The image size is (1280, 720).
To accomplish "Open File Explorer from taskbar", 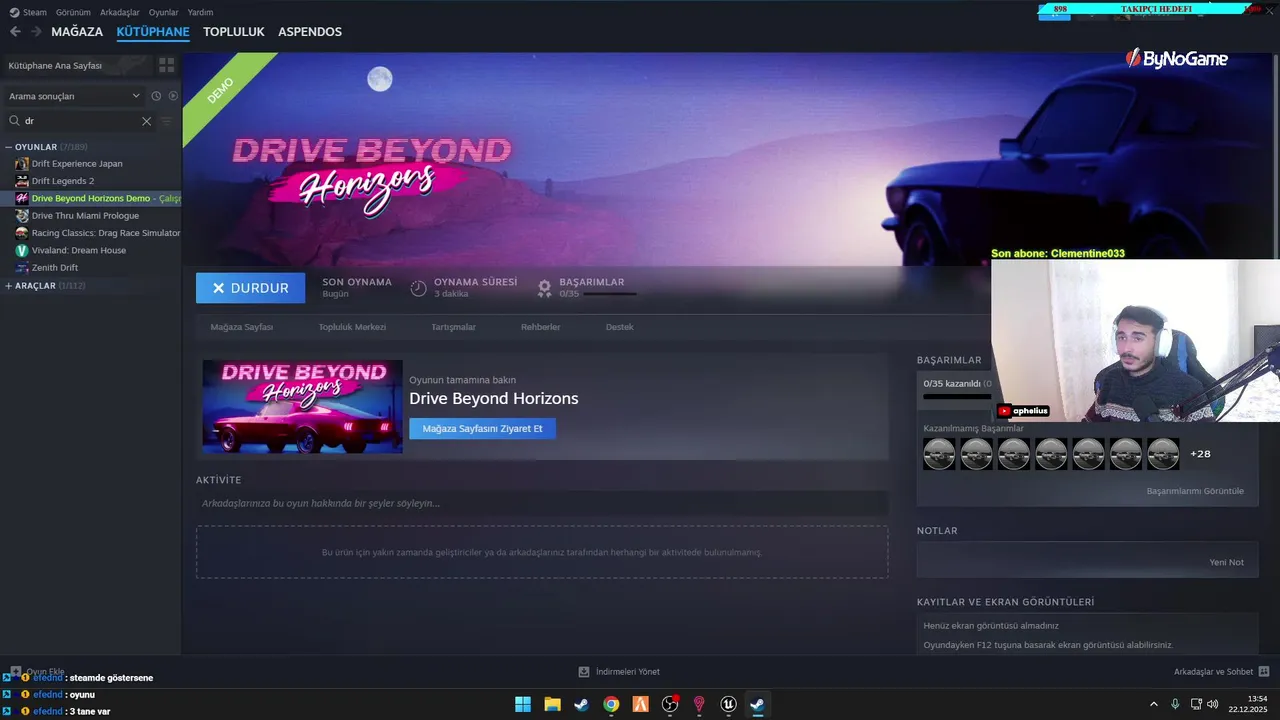I will pos(552,704).
